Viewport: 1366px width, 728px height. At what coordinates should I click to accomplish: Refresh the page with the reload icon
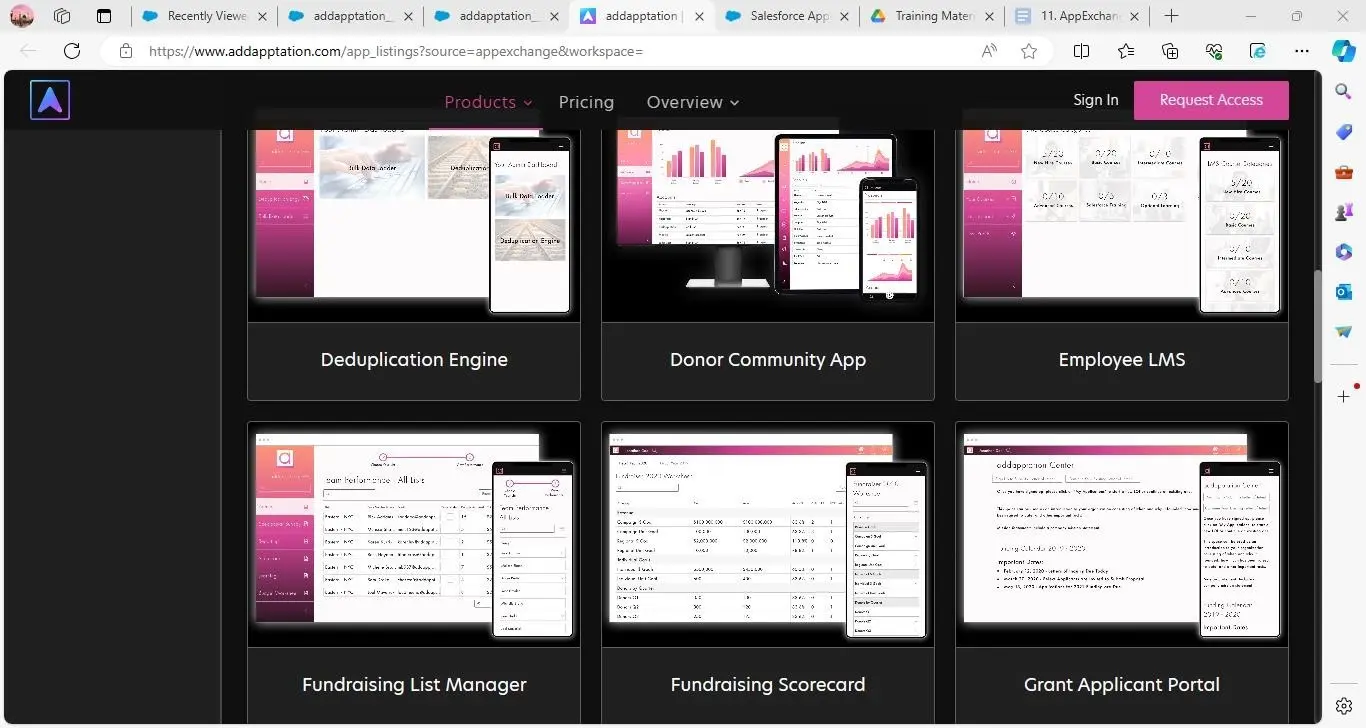[72, 51]
